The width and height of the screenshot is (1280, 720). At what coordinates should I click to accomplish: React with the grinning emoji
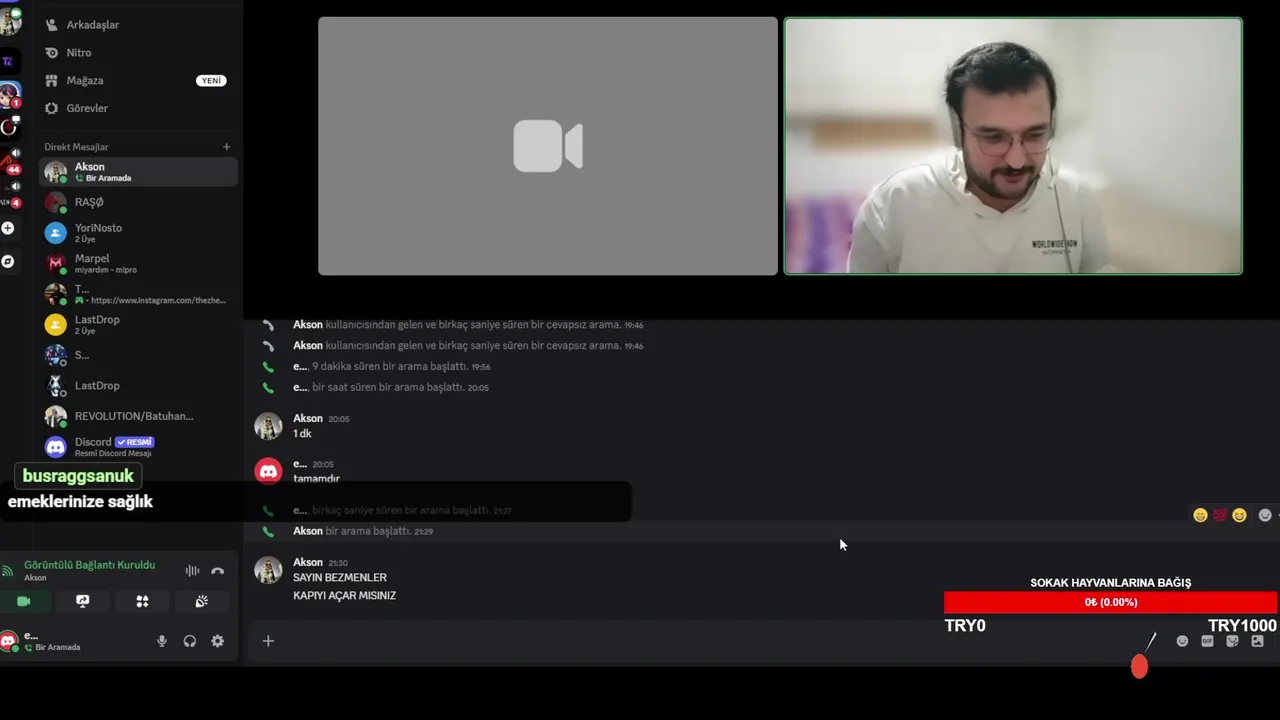(x=1200, y=515)
